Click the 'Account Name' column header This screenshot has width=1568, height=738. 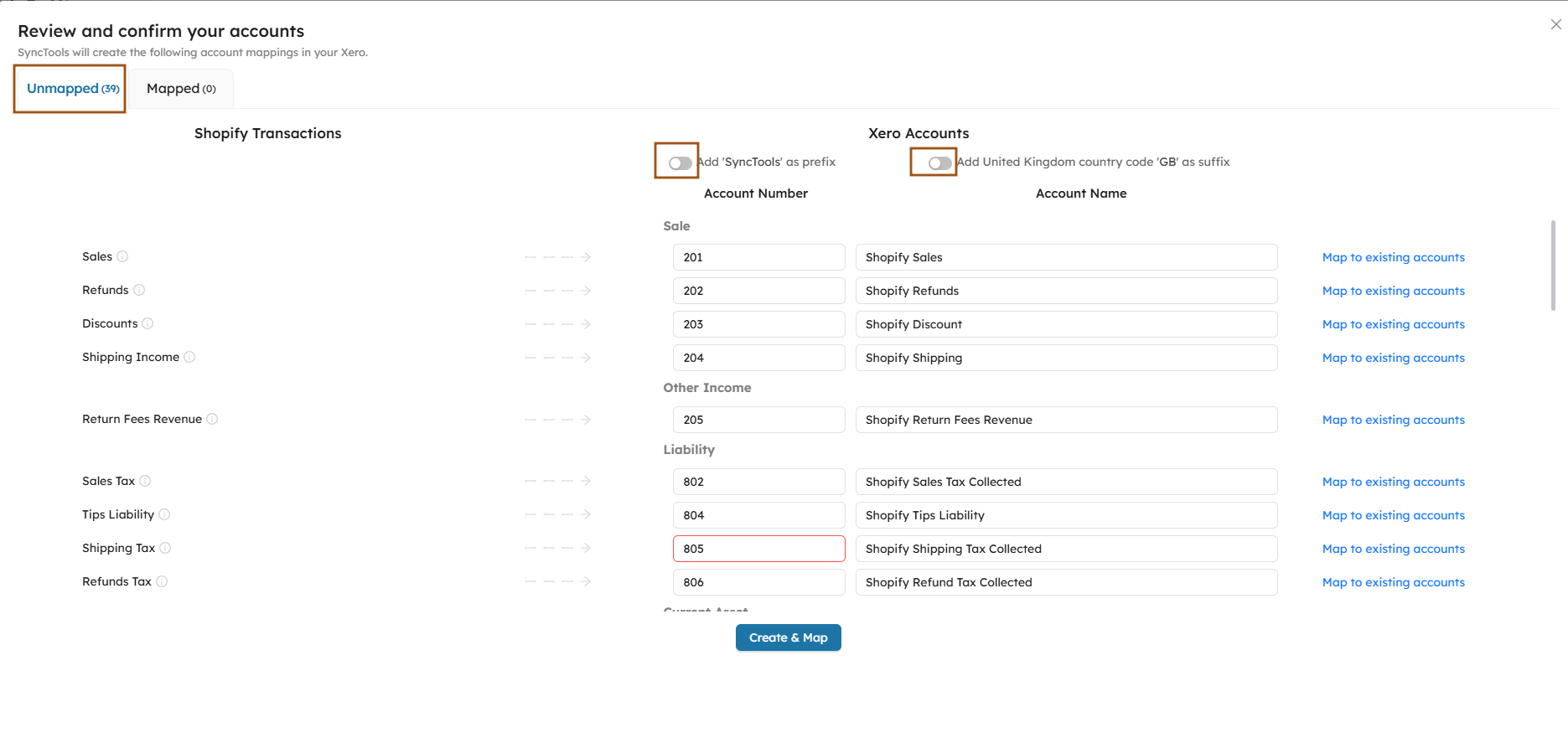point(1081,194)
